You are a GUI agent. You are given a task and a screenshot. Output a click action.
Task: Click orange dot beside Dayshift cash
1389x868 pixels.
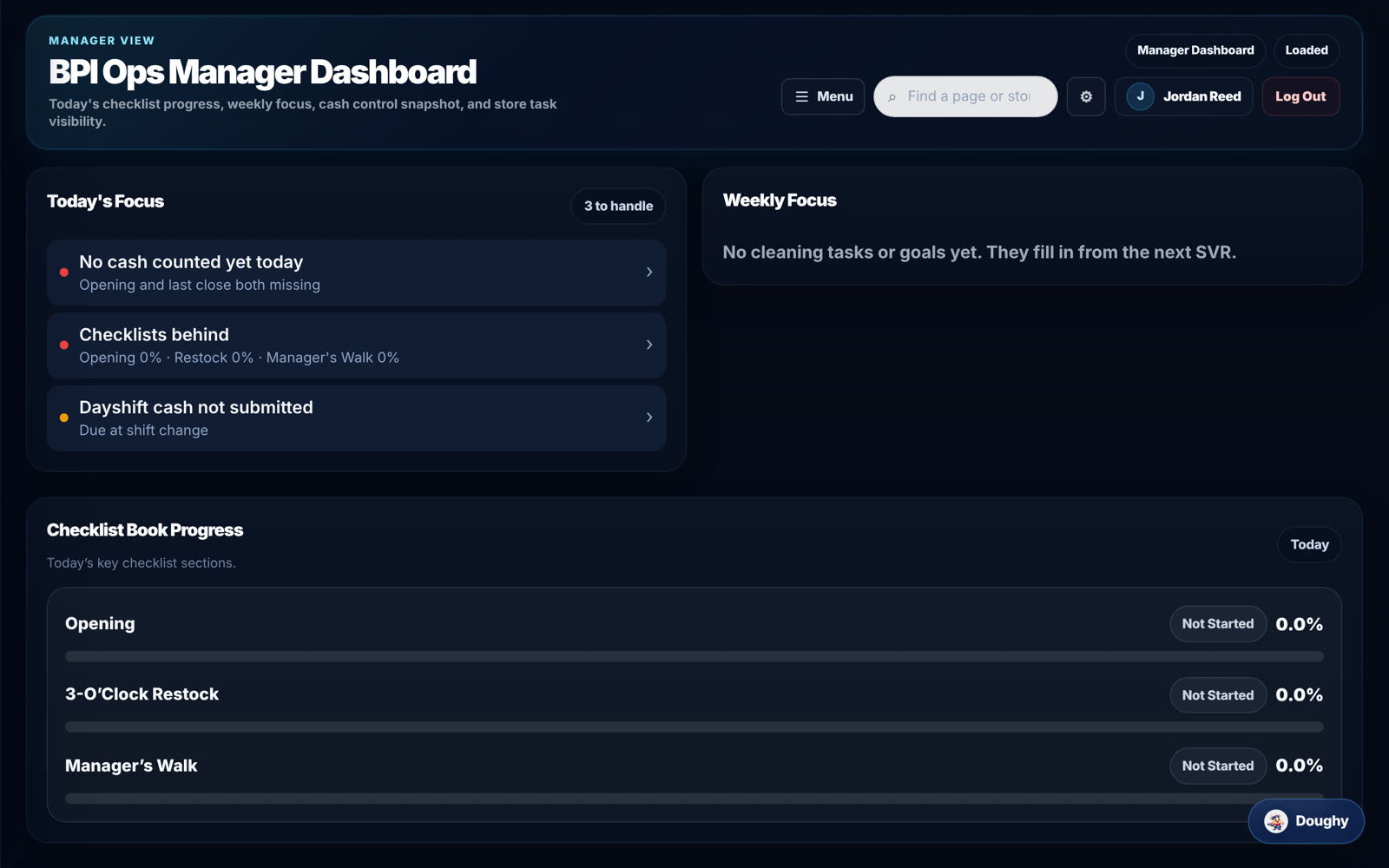click(x=63, y=418)
